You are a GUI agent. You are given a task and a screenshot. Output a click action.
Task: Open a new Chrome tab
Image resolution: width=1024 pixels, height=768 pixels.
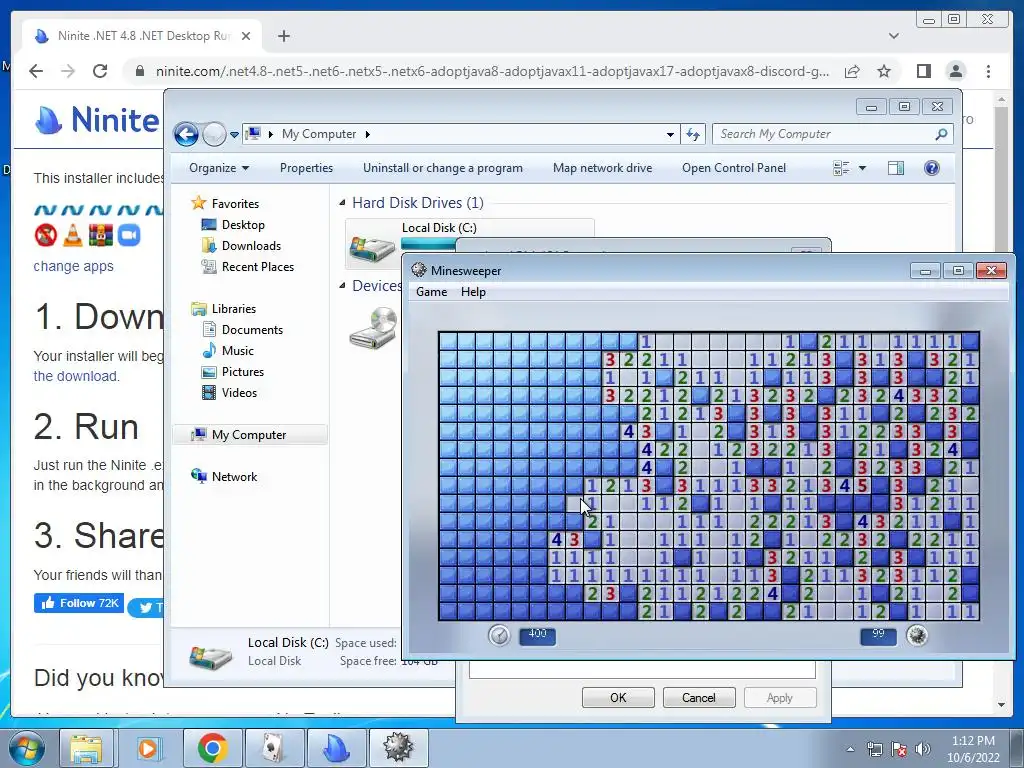[x=283, y=36]
